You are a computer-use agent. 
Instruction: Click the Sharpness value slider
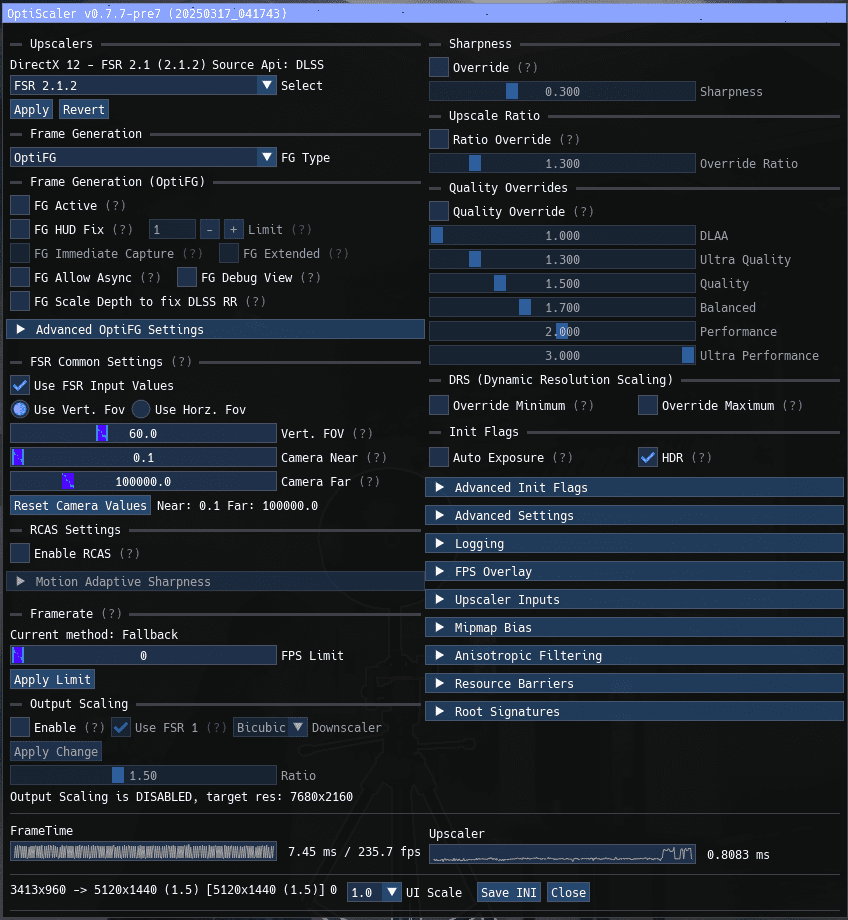(562, 91)
